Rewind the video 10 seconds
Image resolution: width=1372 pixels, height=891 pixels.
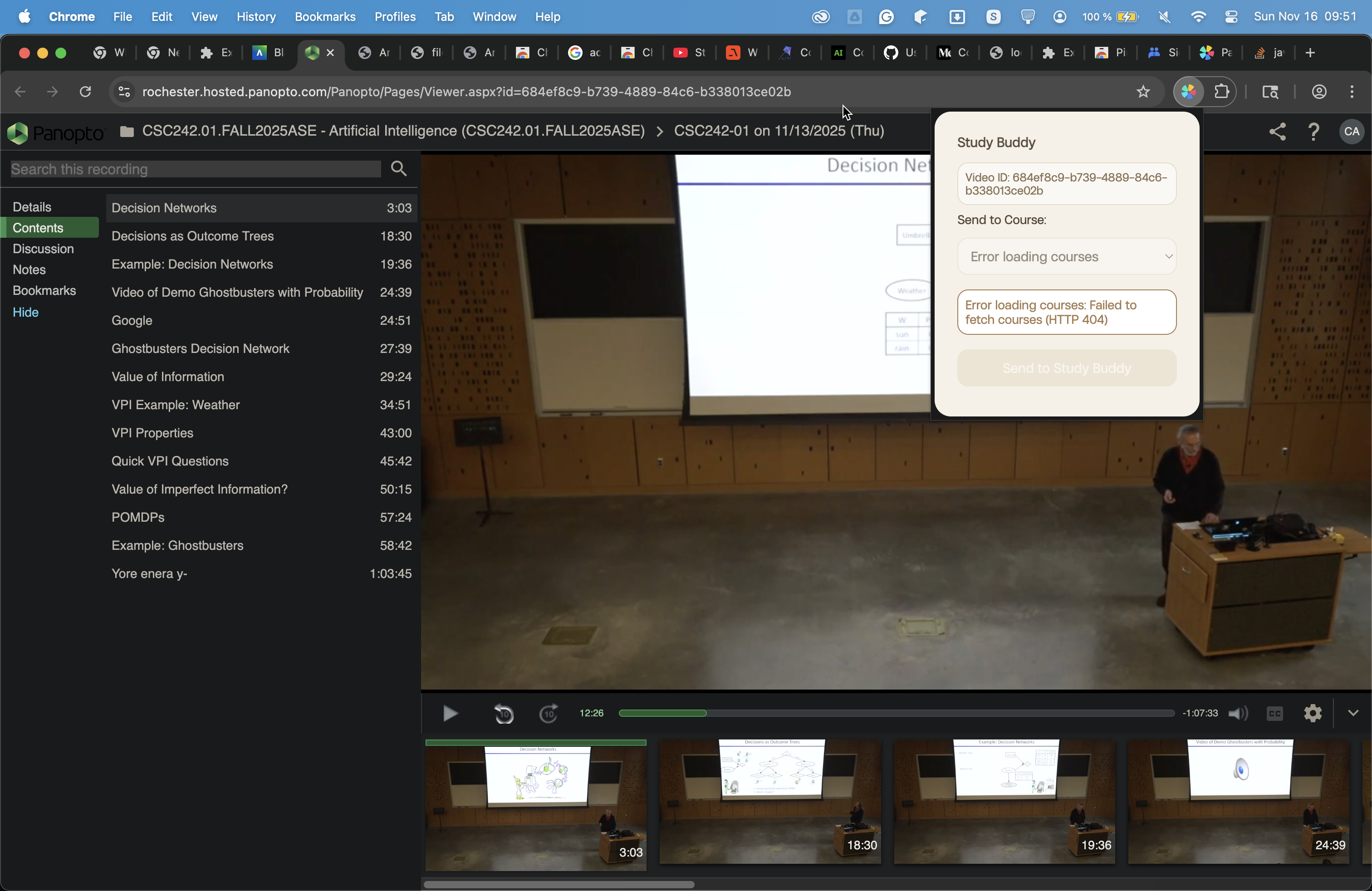[x=504, y=714]
